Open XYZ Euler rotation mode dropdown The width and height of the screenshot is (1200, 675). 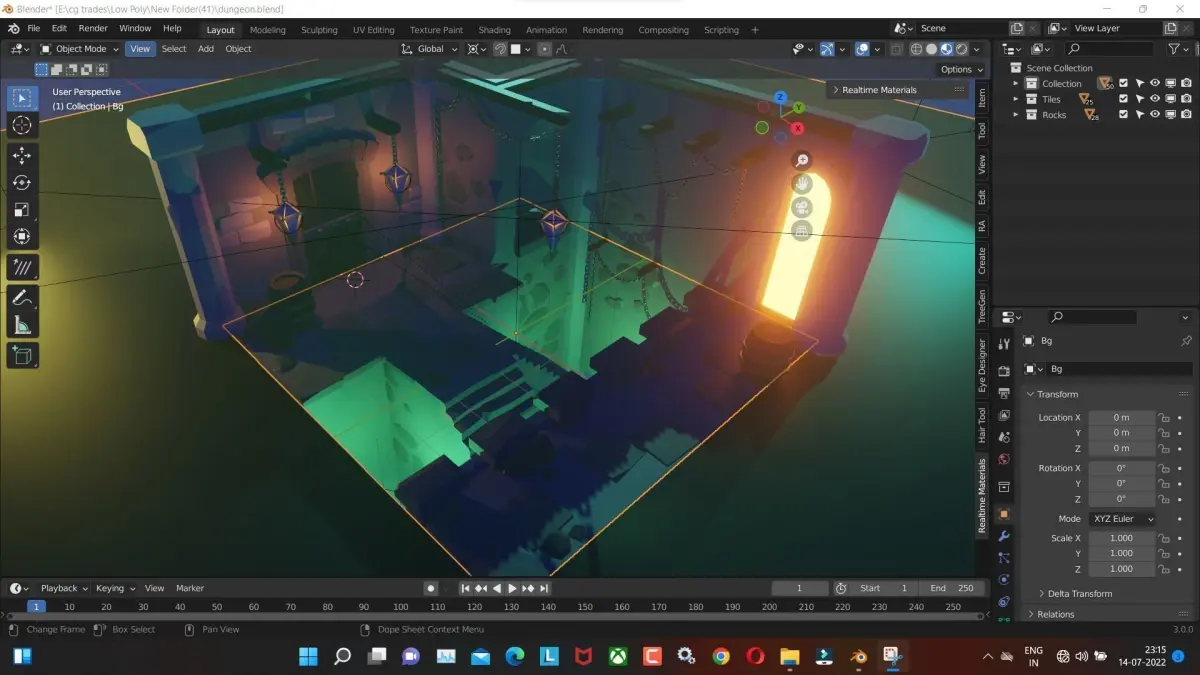(1122, 519)
